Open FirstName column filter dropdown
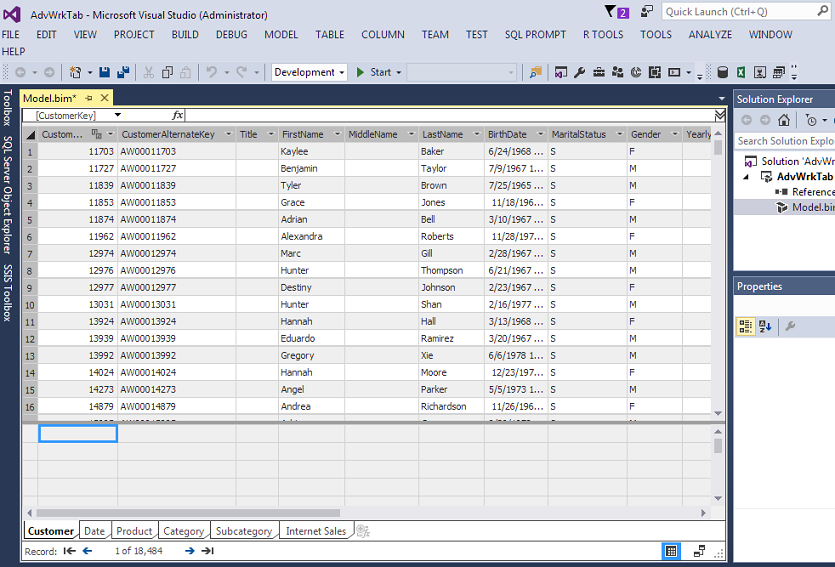 click(x=337, y=134)
